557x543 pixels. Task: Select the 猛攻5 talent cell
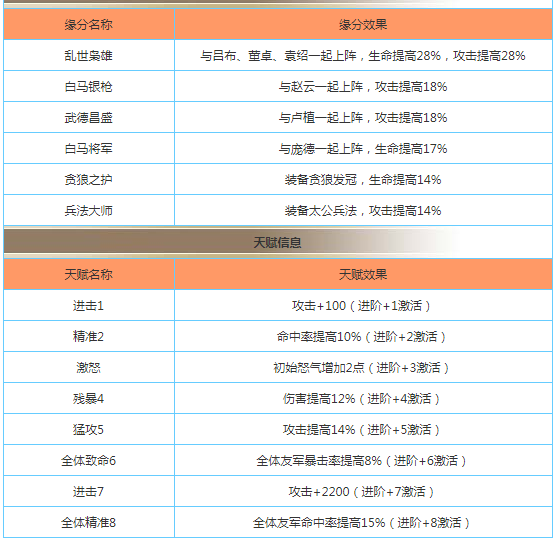click(89, 429)
